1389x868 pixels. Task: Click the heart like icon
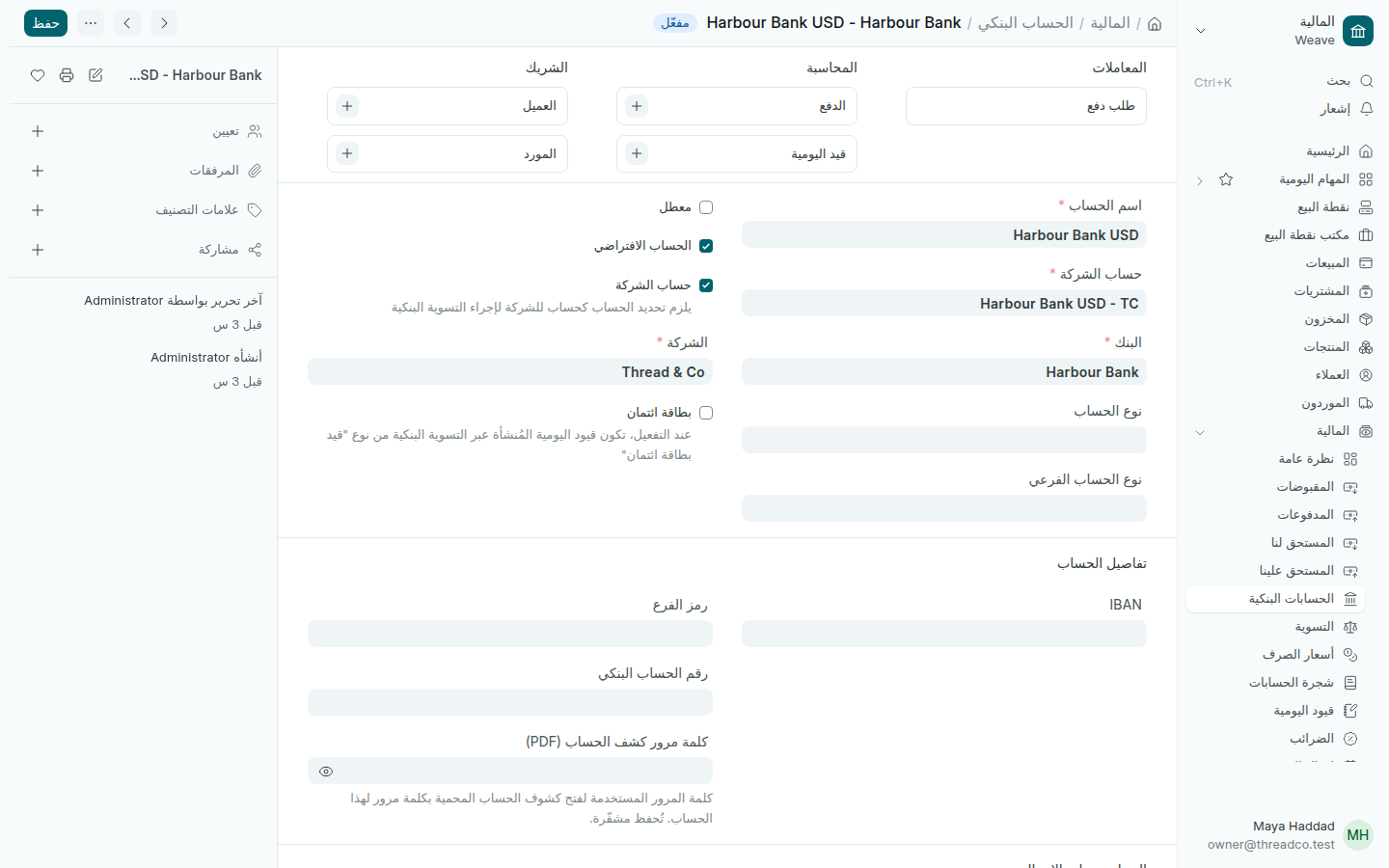coord(38,75)
